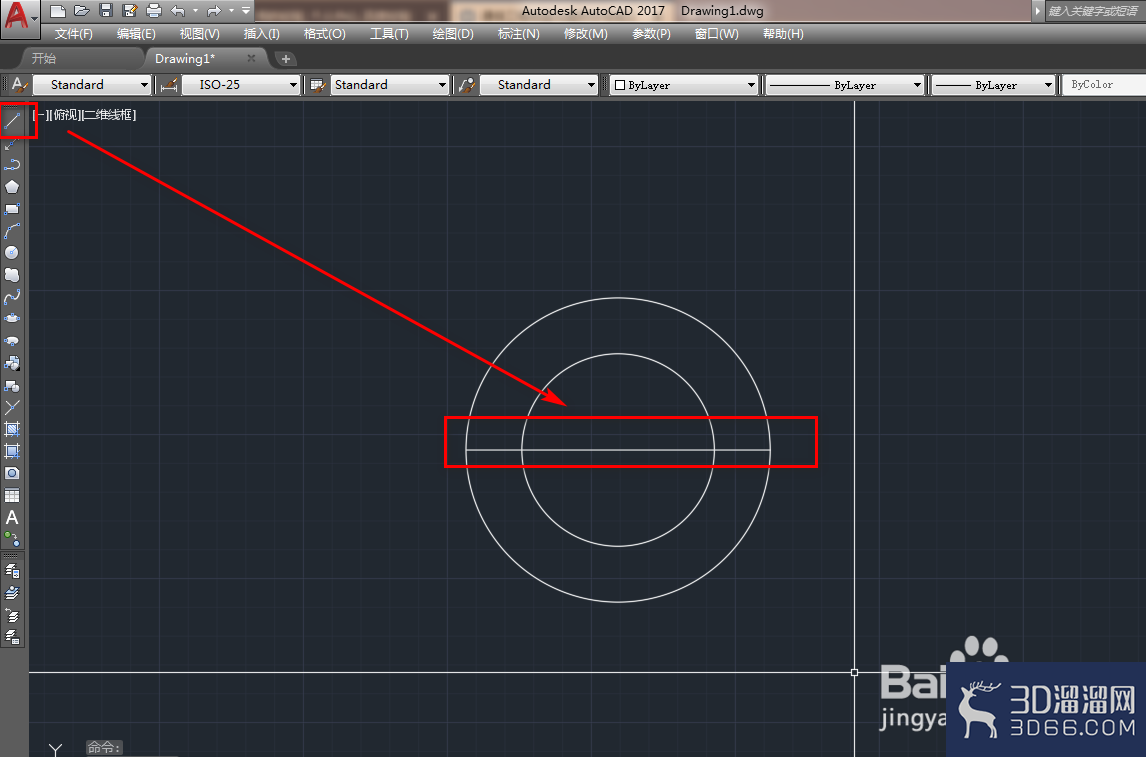Select the Arc tool

click(x=12, y=231)
